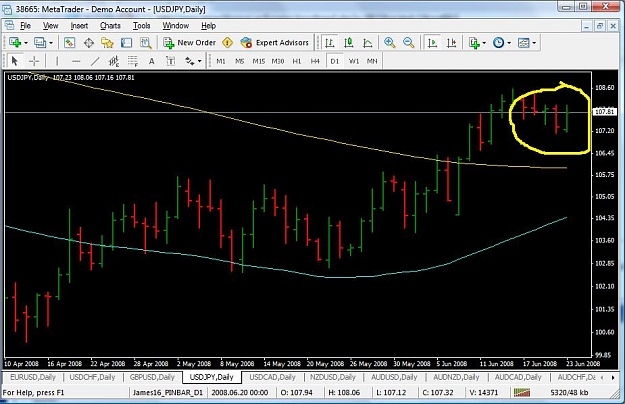Expand the profiles dropdown arrow
The width and height of the screenshot is (625, 404).
click(51, 43)
